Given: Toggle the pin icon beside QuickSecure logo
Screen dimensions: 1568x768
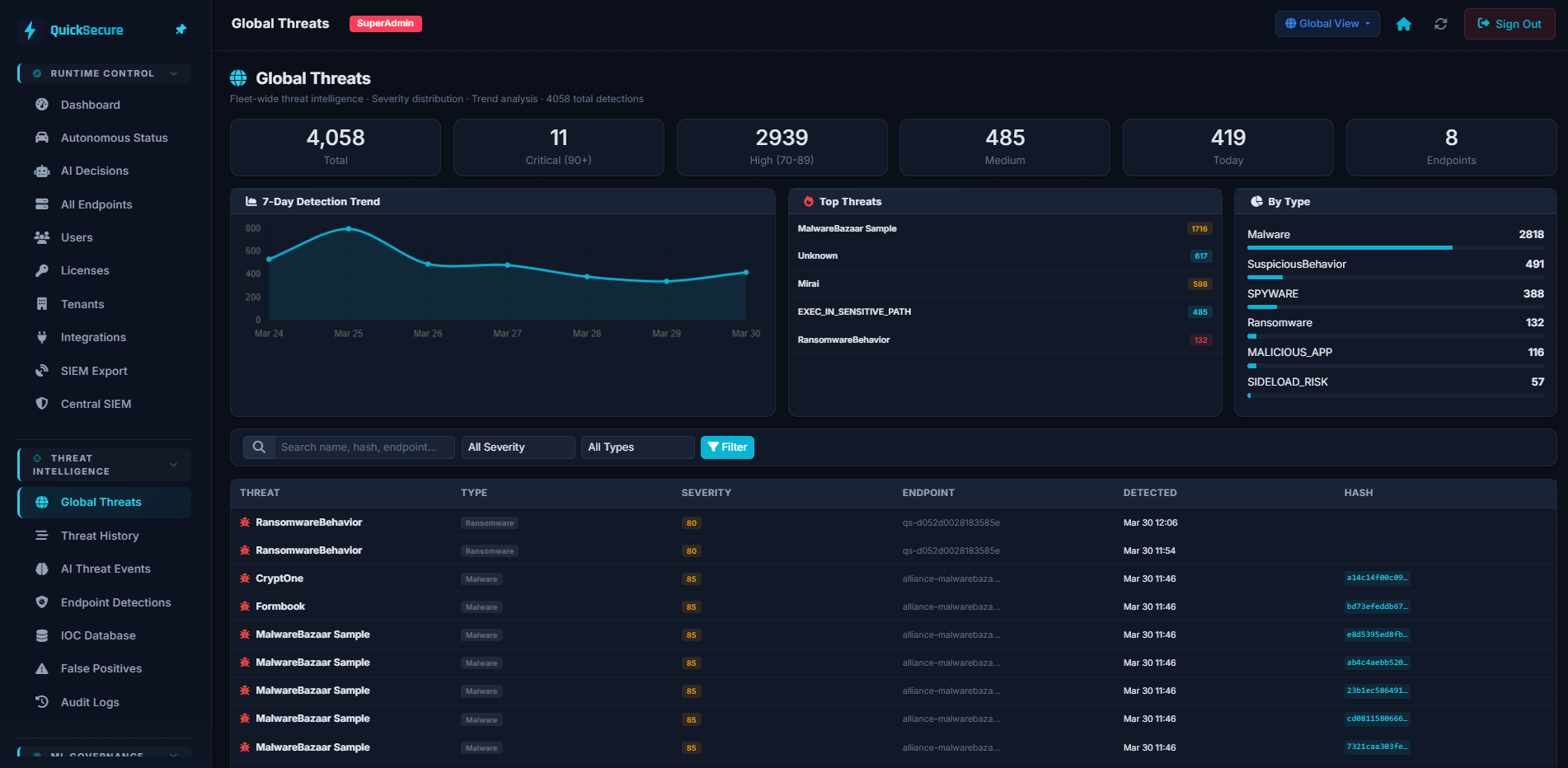Looking at the screenshot, I should (x=181, y=29).
